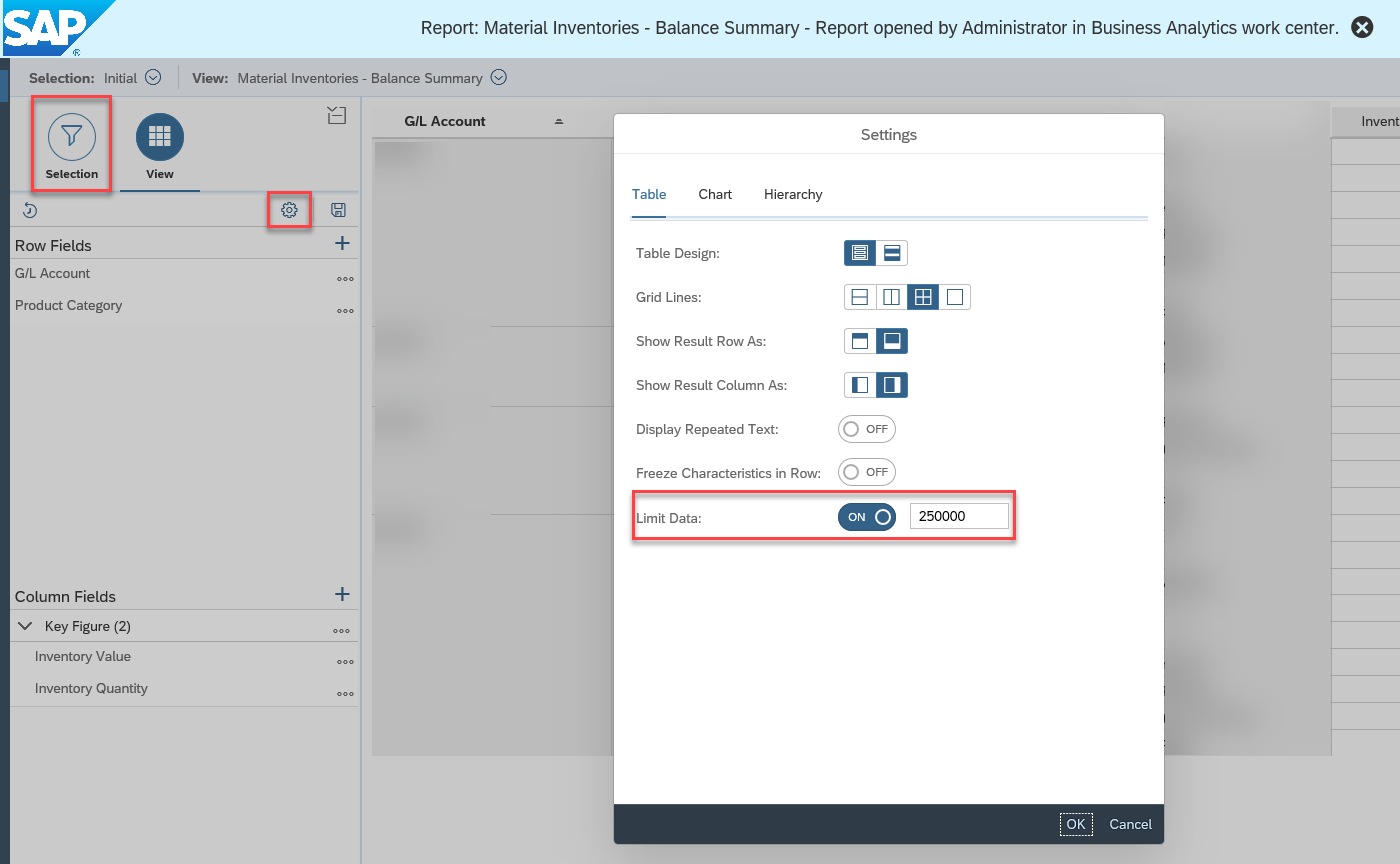Viewport: 1400px width, 864px height.
Task: Switch to the Hierarchy tab
Action: tap(793, 194)
